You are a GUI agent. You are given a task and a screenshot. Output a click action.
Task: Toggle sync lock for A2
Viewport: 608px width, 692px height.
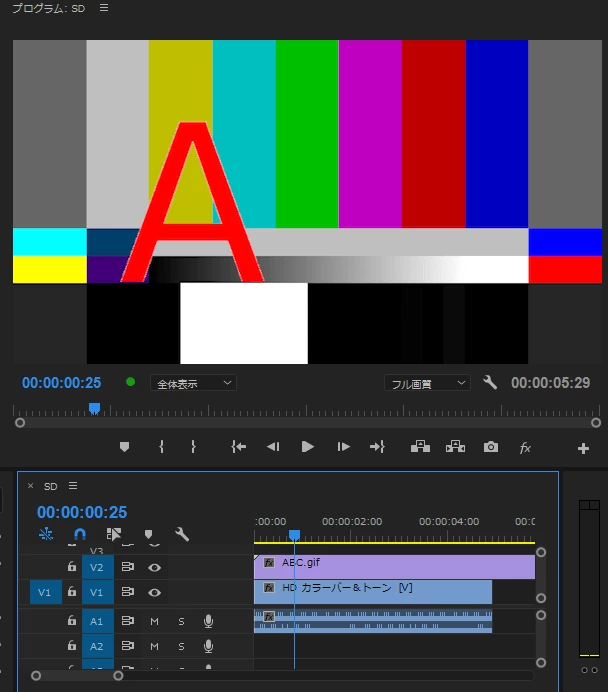click(128, 646)
